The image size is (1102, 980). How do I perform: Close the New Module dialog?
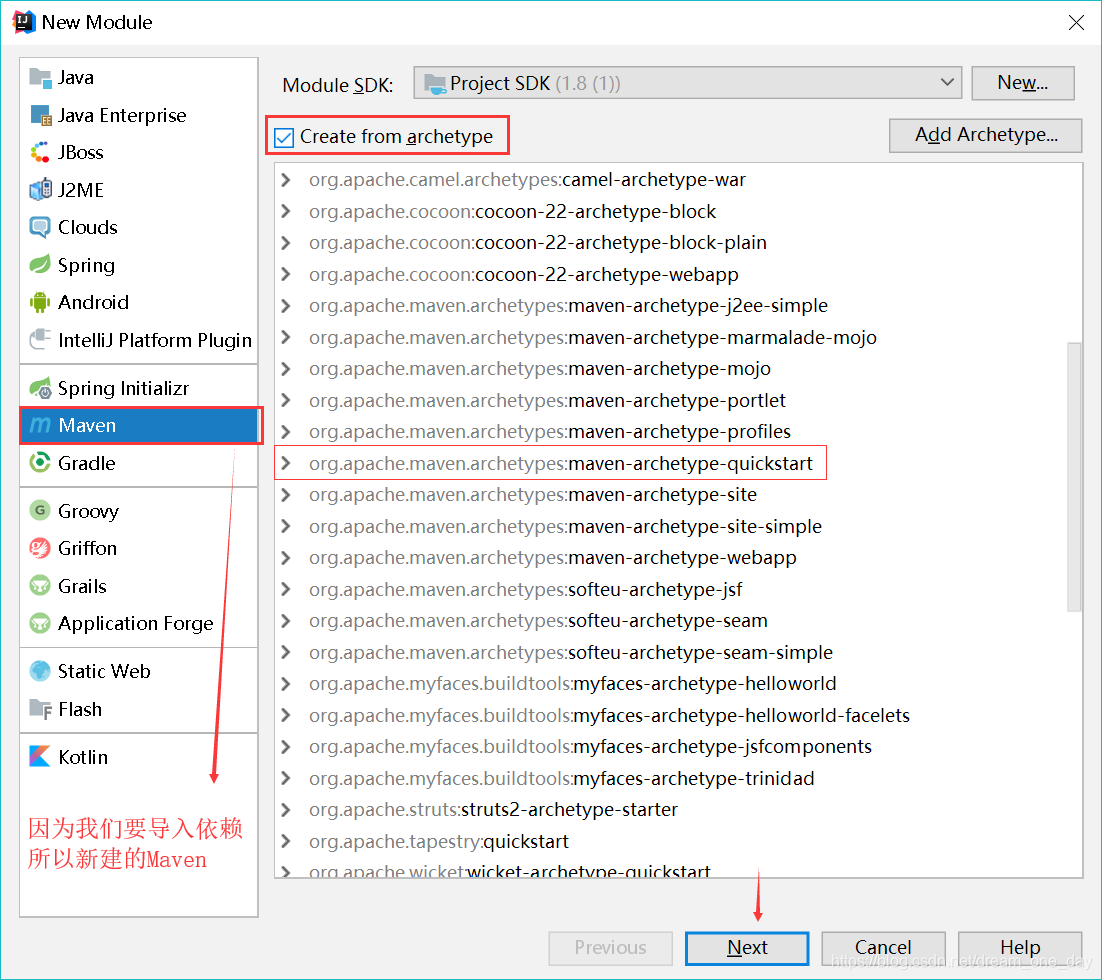tap(1076, 22)
